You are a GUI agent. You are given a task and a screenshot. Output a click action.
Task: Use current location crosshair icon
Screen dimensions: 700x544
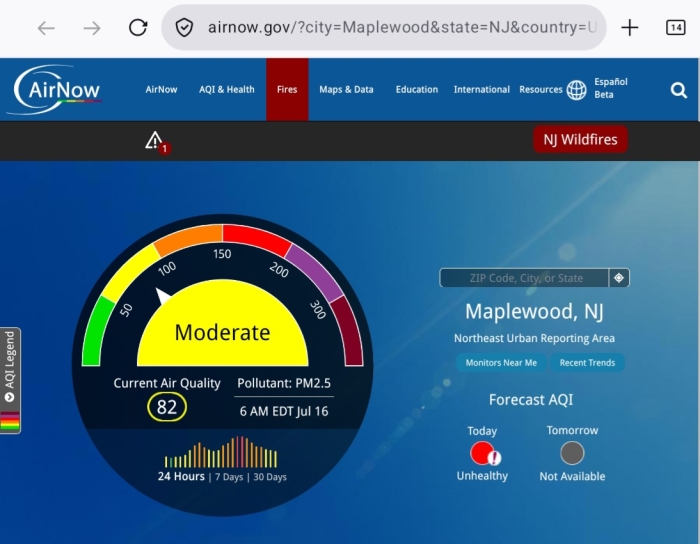point(619,278)
